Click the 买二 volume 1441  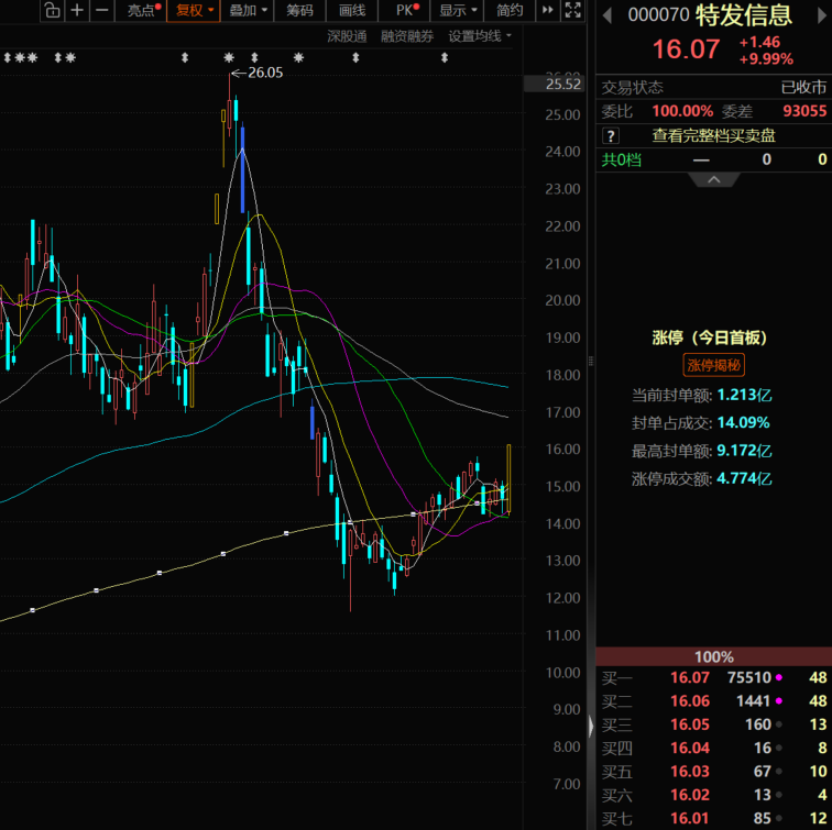753,701
